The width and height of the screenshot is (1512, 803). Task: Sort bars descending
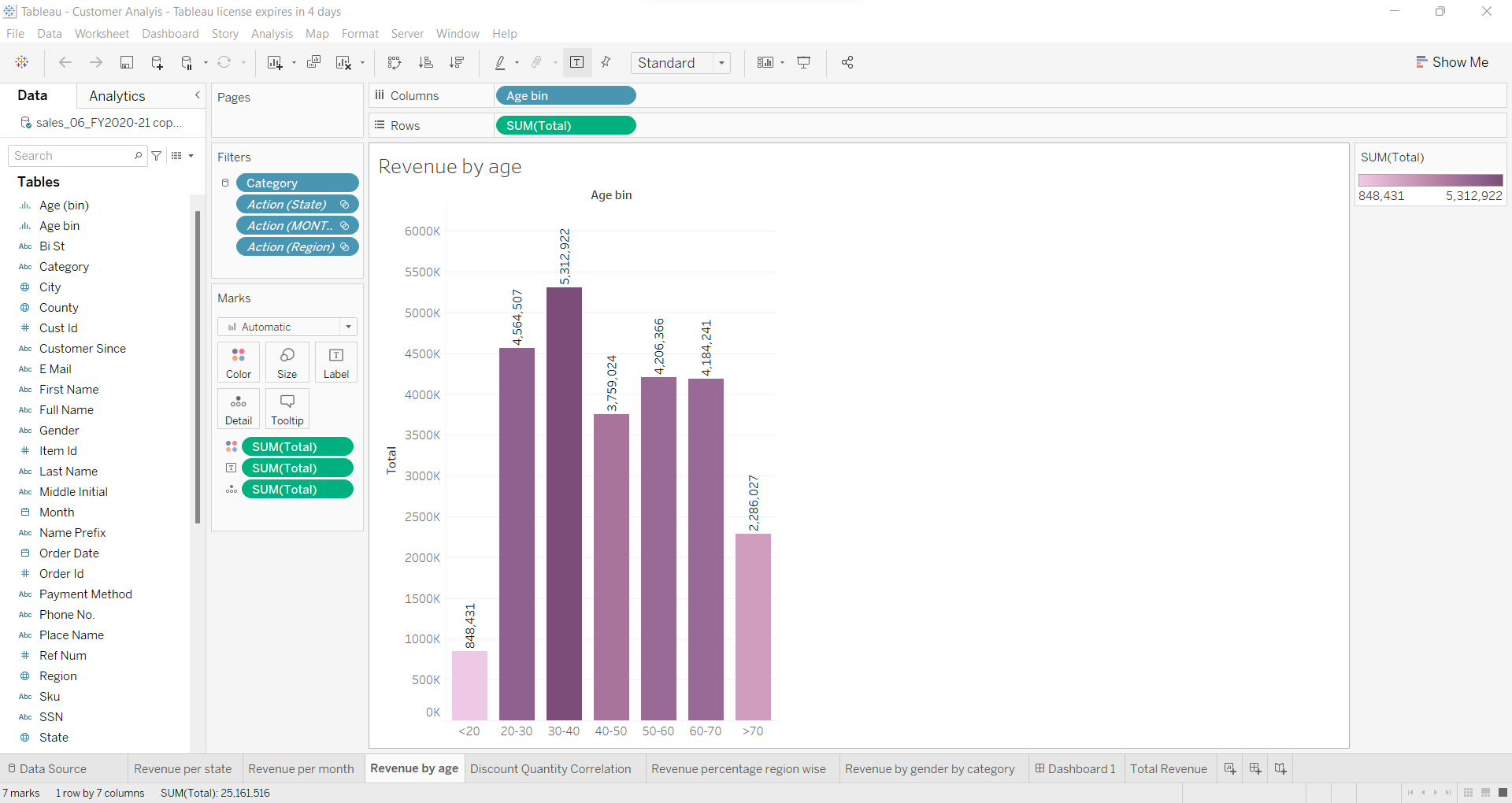tap(457, 62)
